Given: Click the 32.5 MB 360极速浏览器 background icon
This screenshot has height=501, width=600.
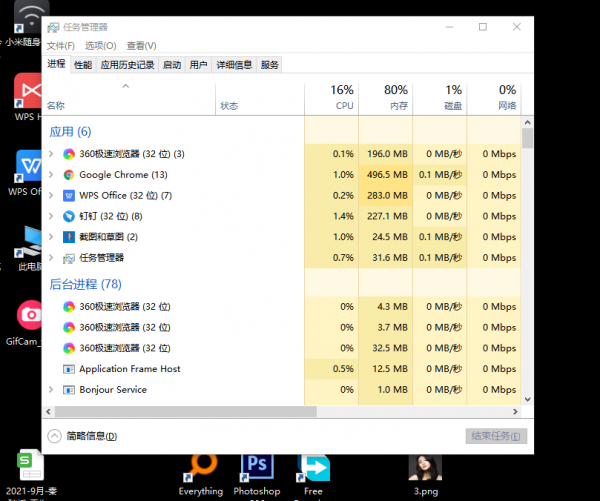Looking at the screenshot, I should coord(69,348).
